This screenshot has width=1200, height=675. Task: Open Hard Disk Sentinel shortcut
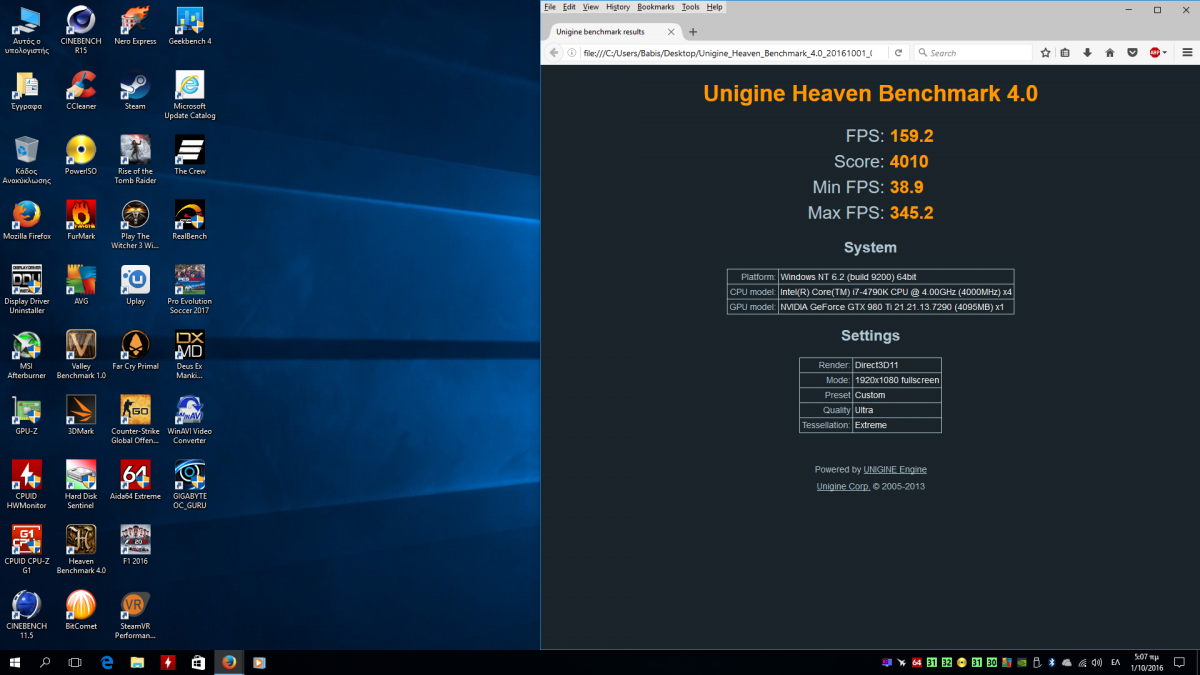81,485
